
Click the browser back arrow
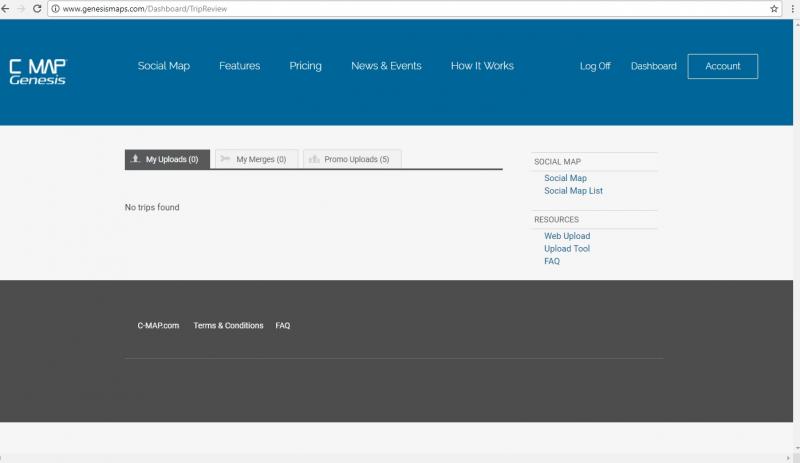tap(6, 8)
